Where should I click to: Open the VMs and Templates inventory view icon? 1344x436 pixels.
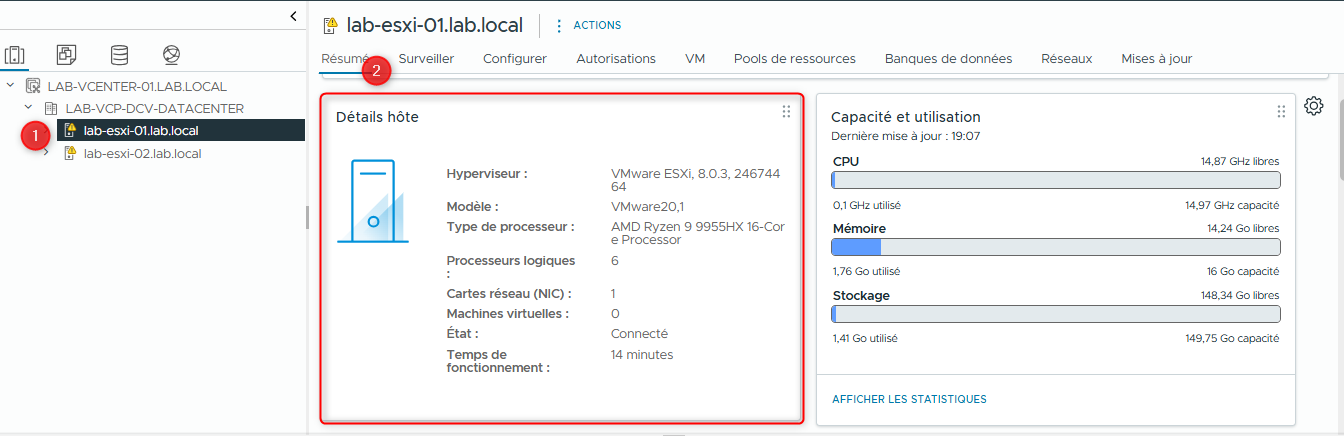point(67,54)
